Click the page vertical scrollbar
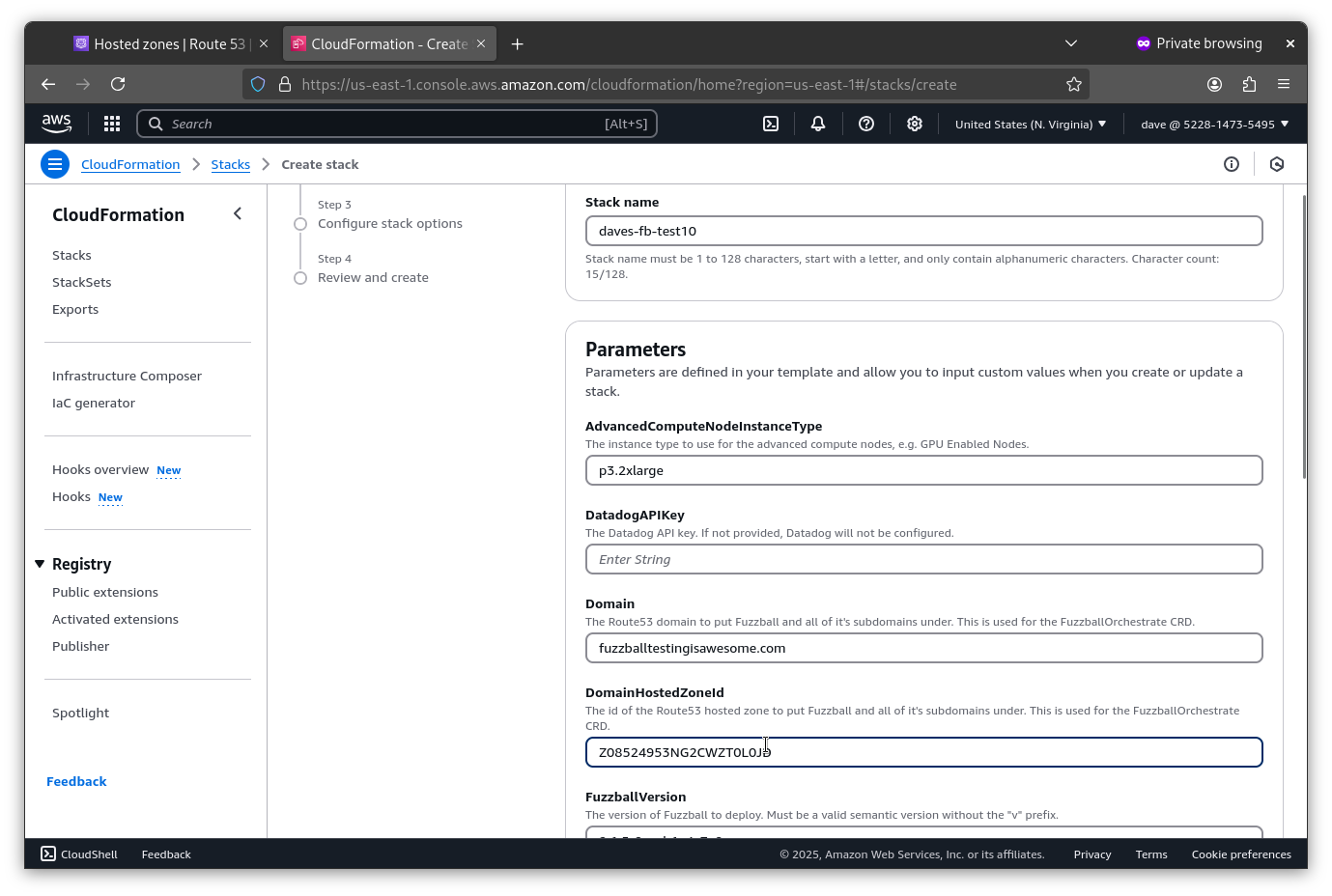 [1304, 336]
